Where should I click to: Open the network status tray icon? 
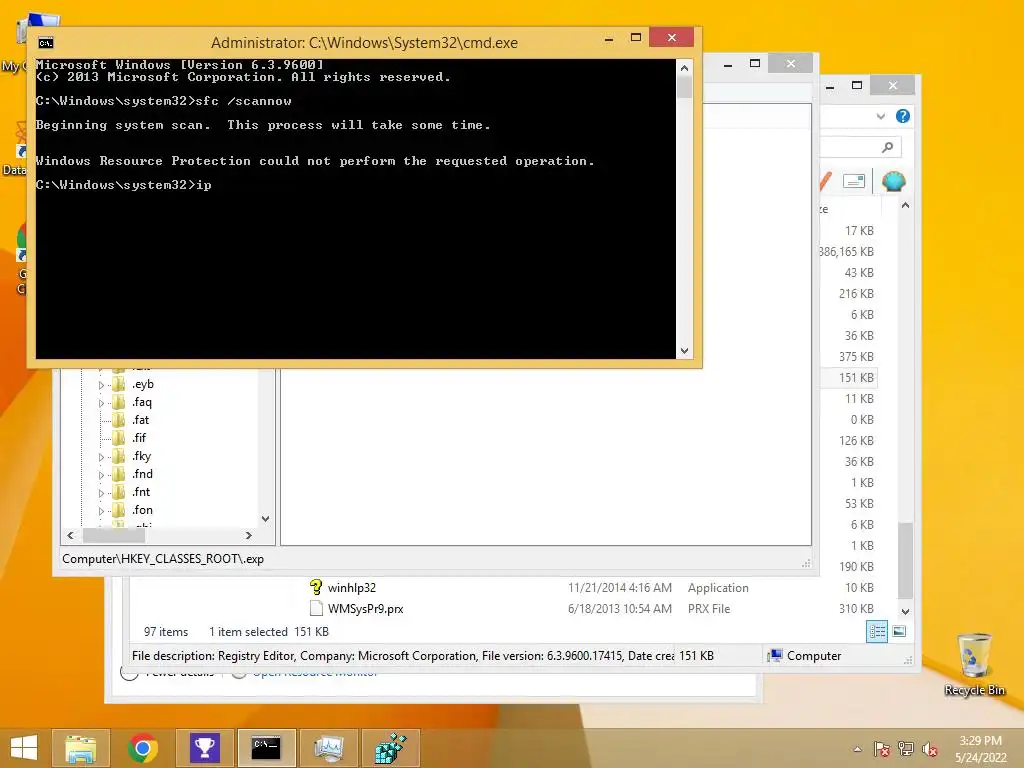click(906, 749)
